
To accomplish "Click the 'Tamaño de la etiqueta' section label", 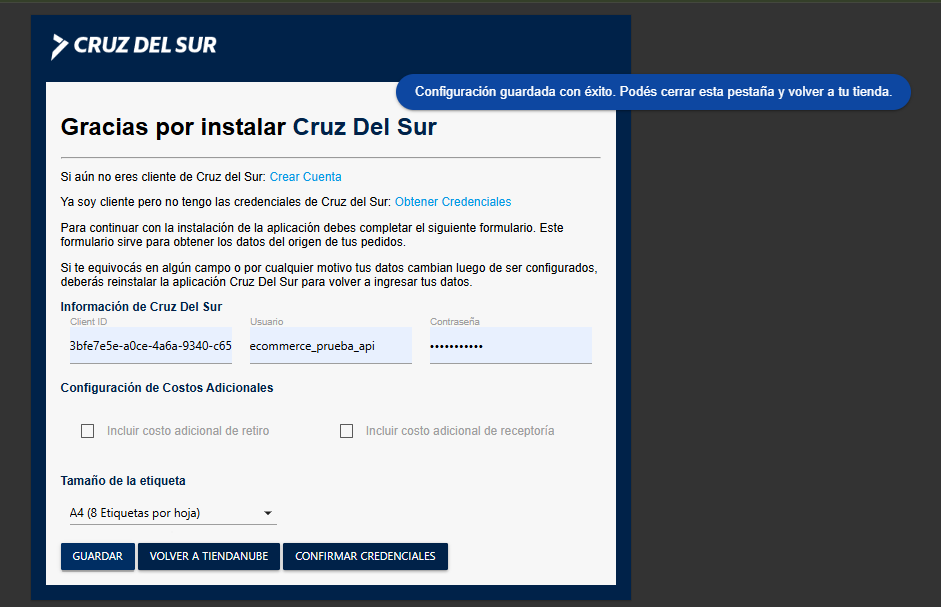I will coord(123,481).
